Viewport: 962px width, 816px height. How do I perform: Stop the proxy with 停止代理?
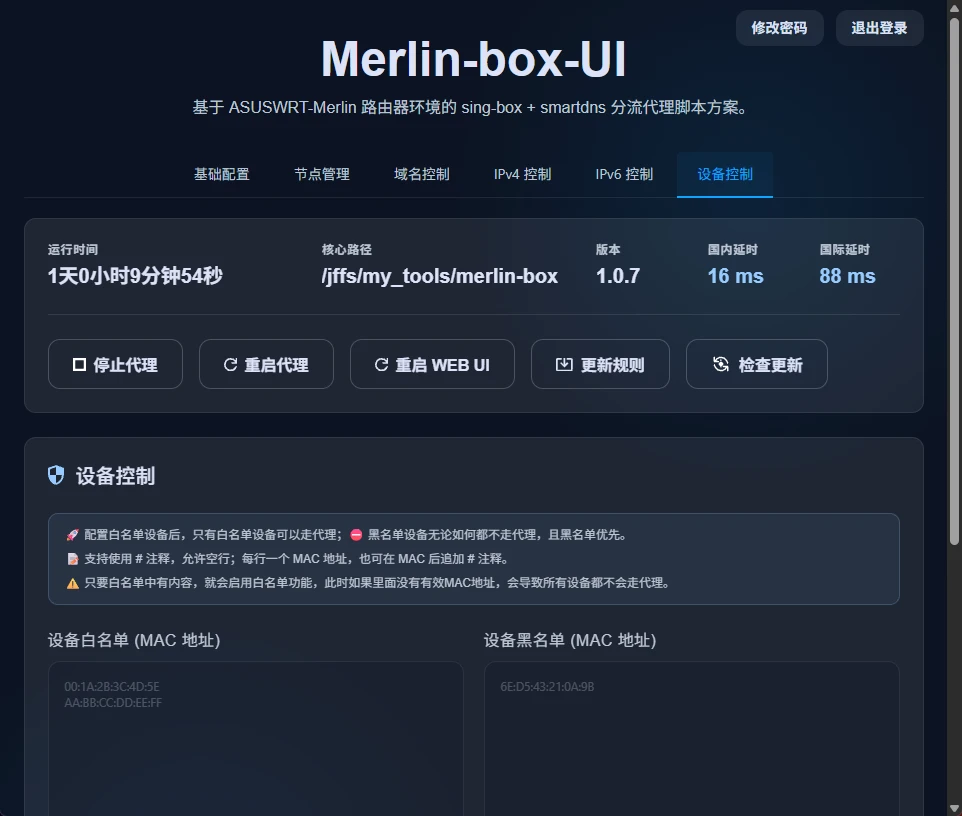[115, 364]
